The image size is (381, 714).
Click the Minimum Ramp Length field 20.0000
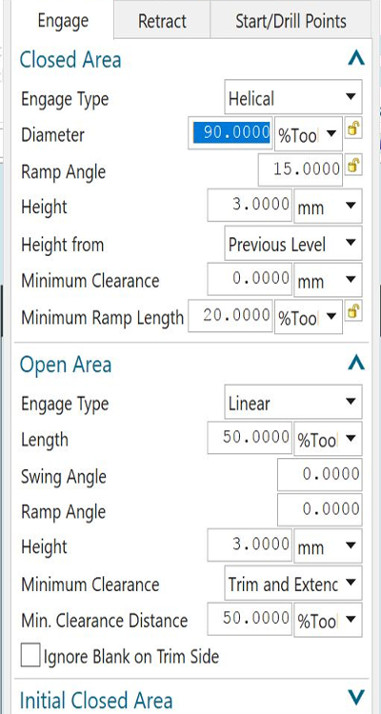point(230,315)
